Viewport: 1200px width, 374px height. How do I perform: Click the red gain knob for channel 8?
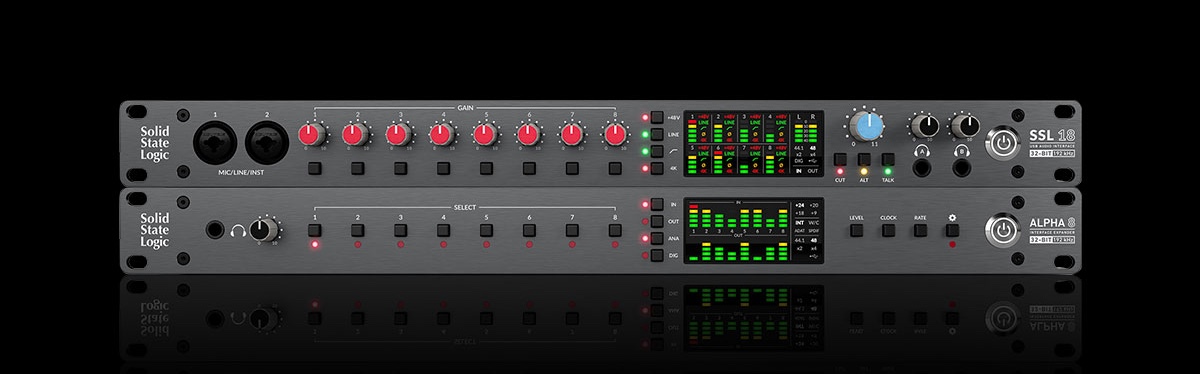614,133
